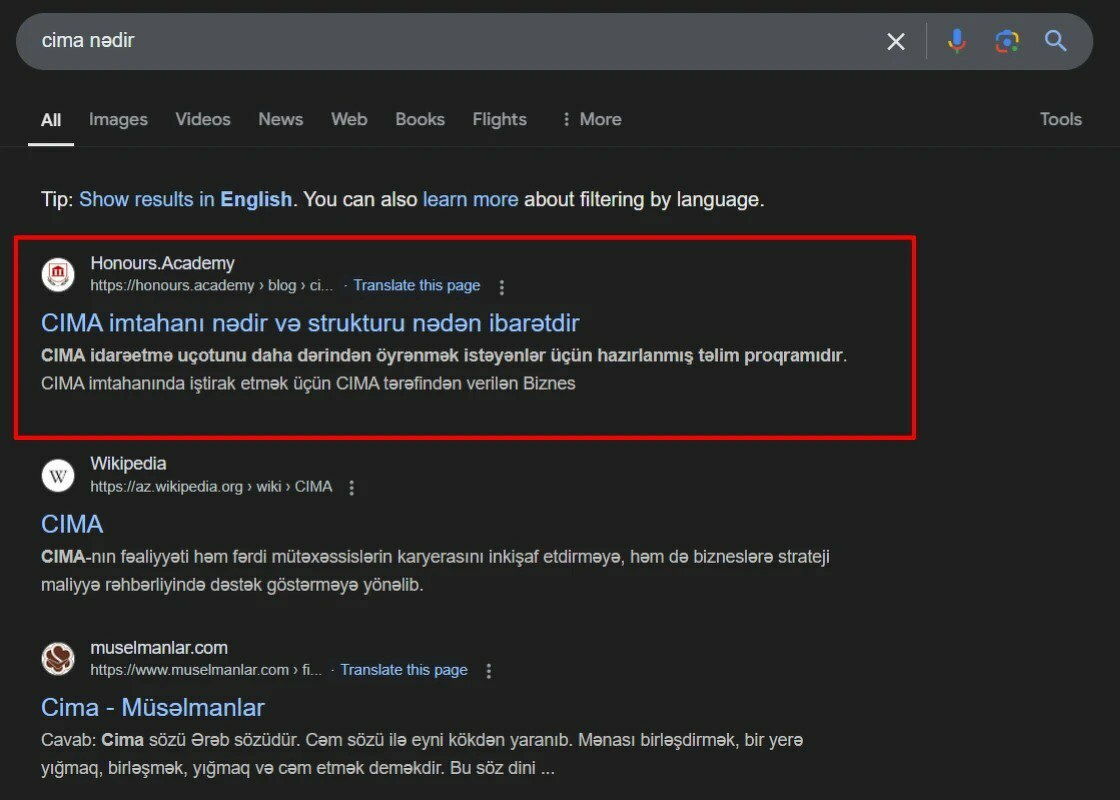Click the Wikipedia favicon icon
The width and height of the screenshot is (1120, 800).
click(x=58, y=475)
